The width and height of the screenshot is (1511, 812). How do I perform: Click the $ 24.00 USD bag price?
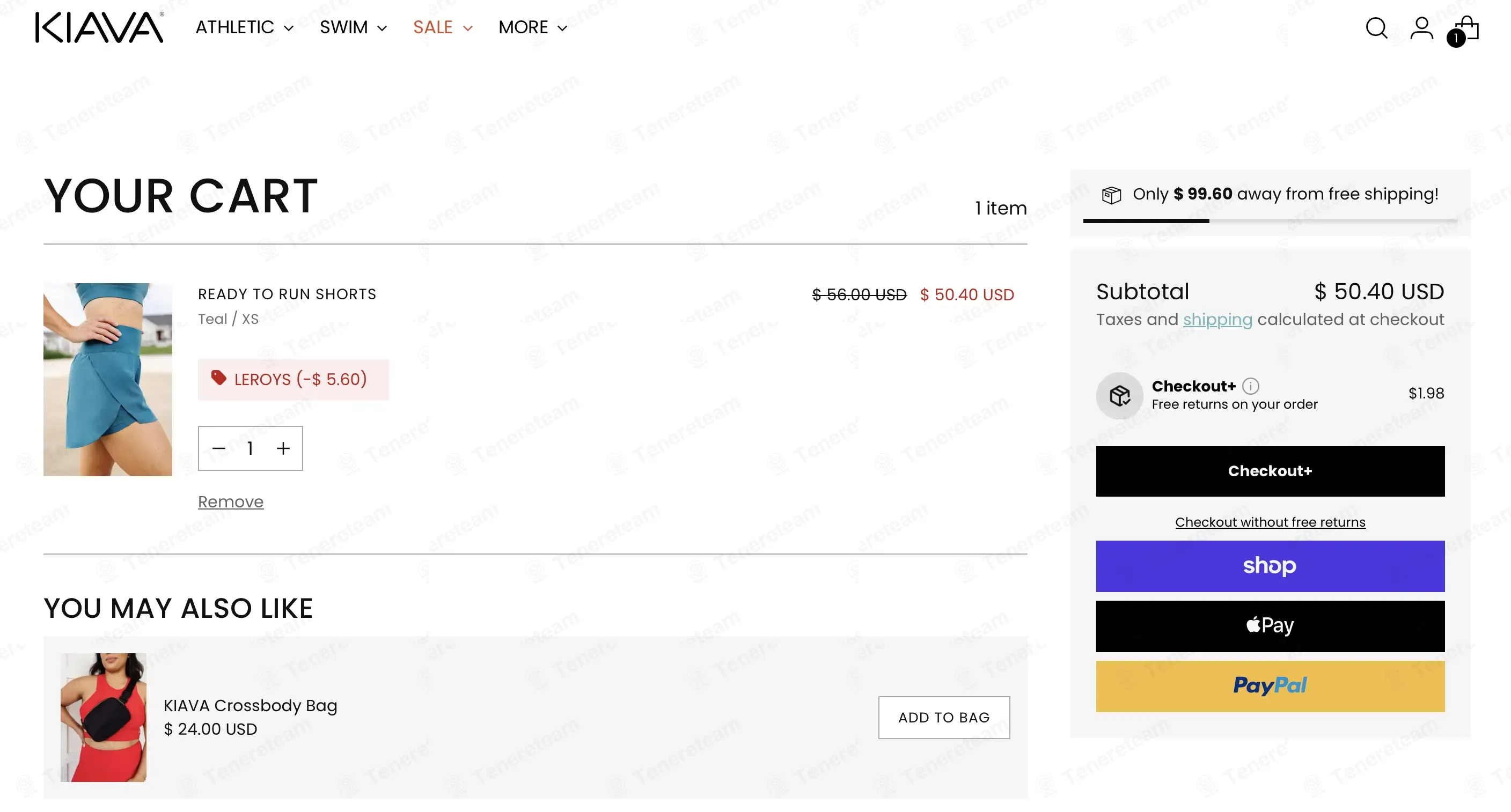210,729
